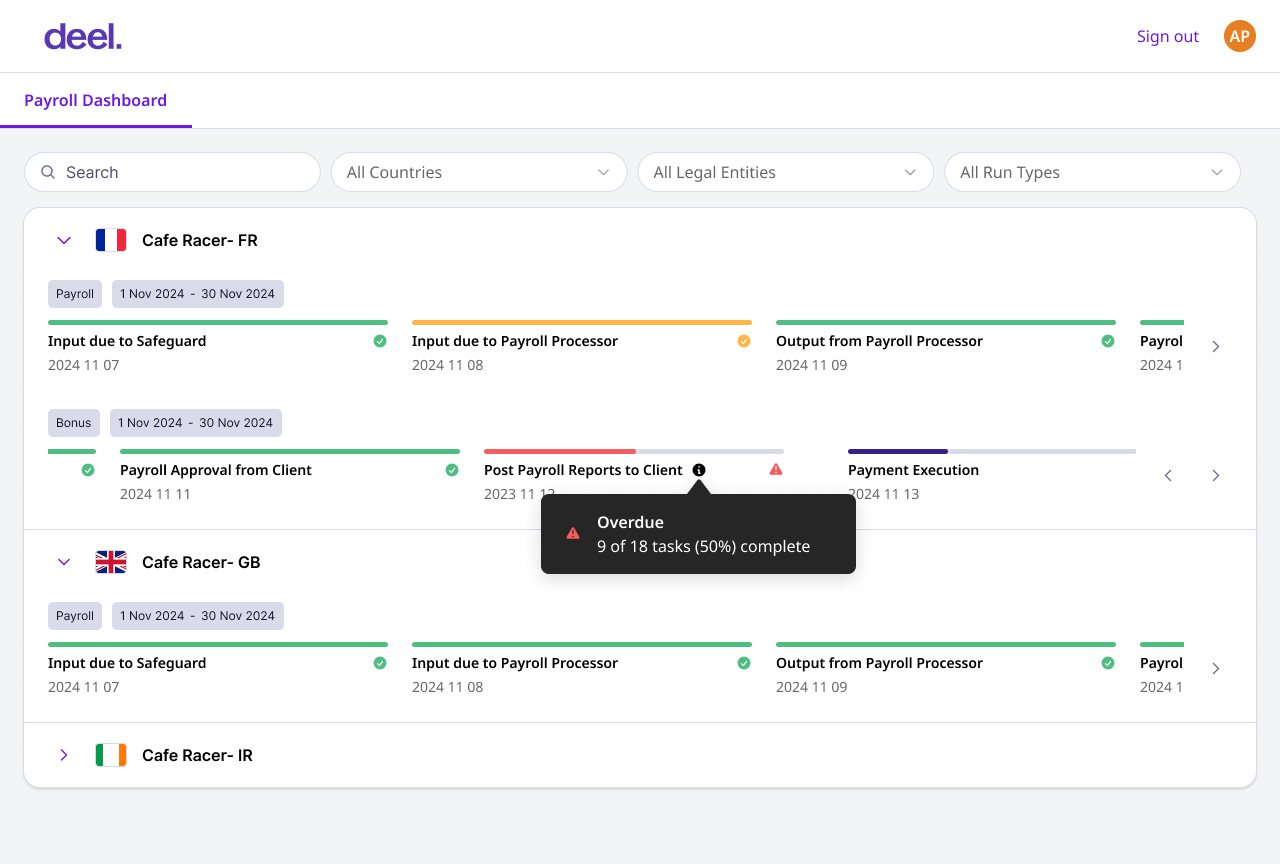Select 'Post Payroll Reports to Client' title
Image resolution: width=1280 pixels, height=864 pixels.
pos(583,470)
